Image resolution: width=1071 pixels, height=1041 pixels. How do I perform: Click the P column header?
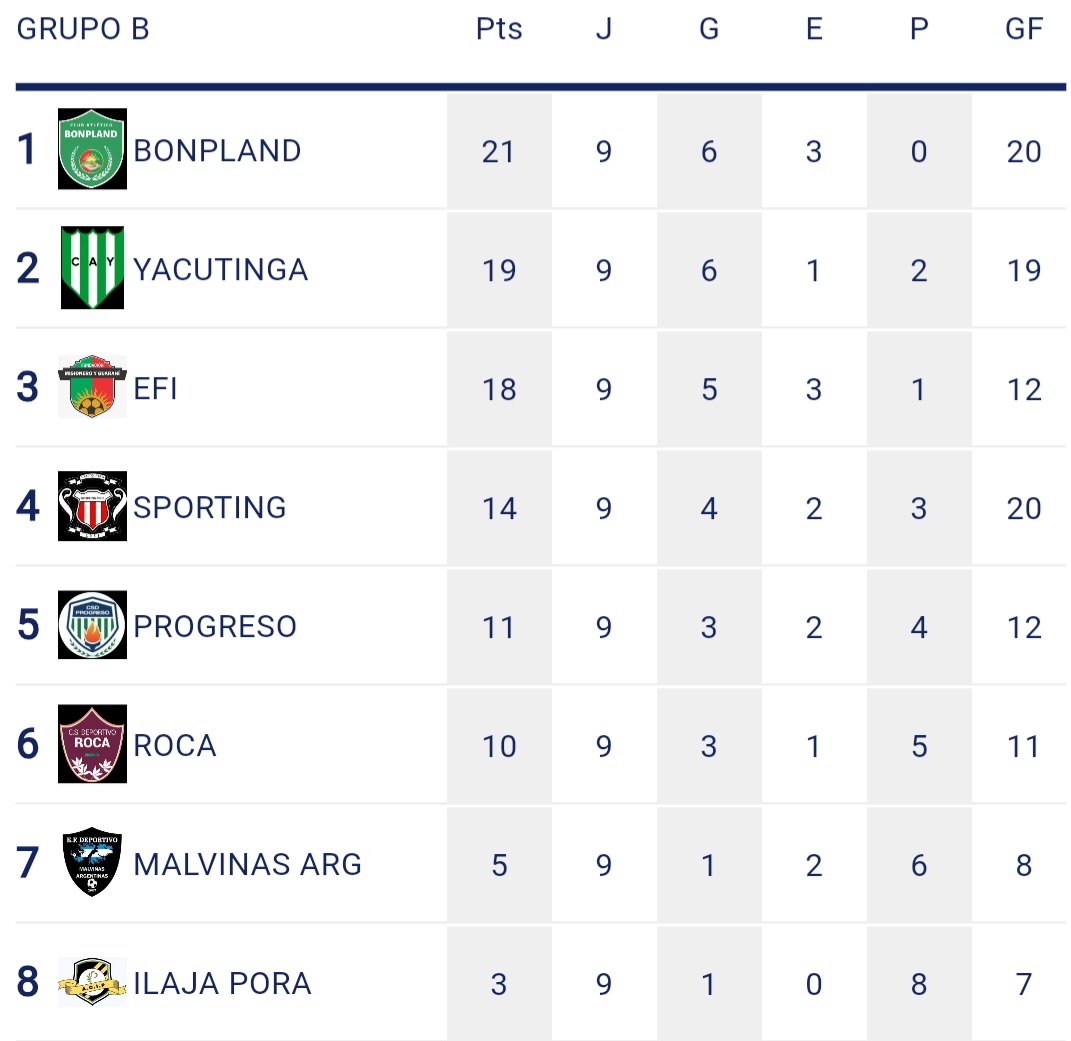coord(919,29)
